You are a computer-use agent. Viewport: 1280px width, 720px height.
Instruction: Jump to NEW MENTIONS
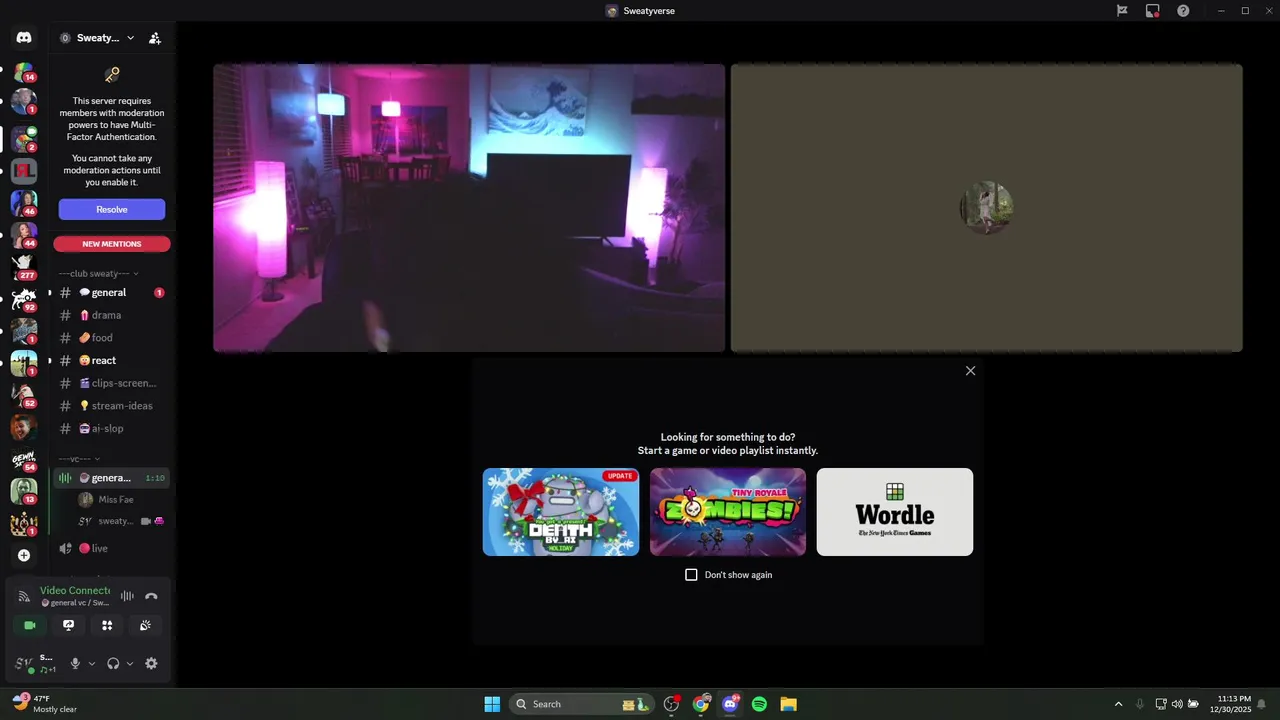112,244
